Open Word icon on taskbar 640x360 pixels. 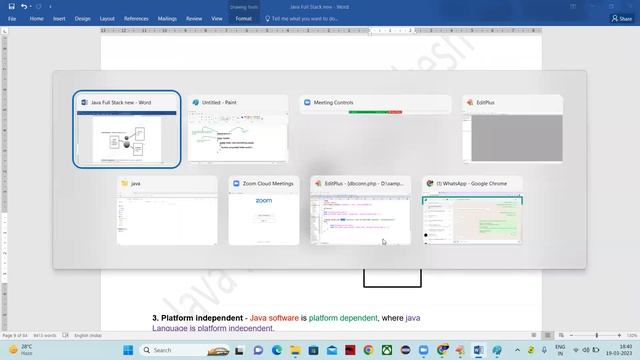tap(478, 350)
